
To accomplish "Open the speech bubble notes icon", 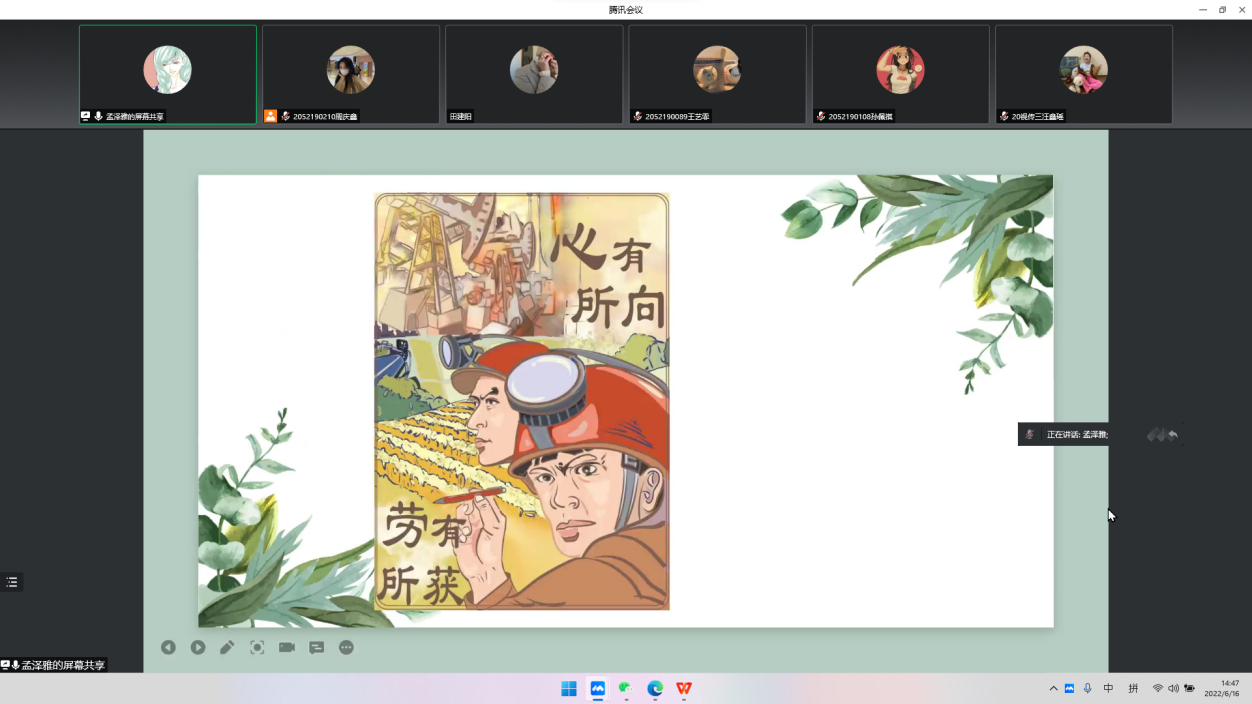I will pos(316,647).
